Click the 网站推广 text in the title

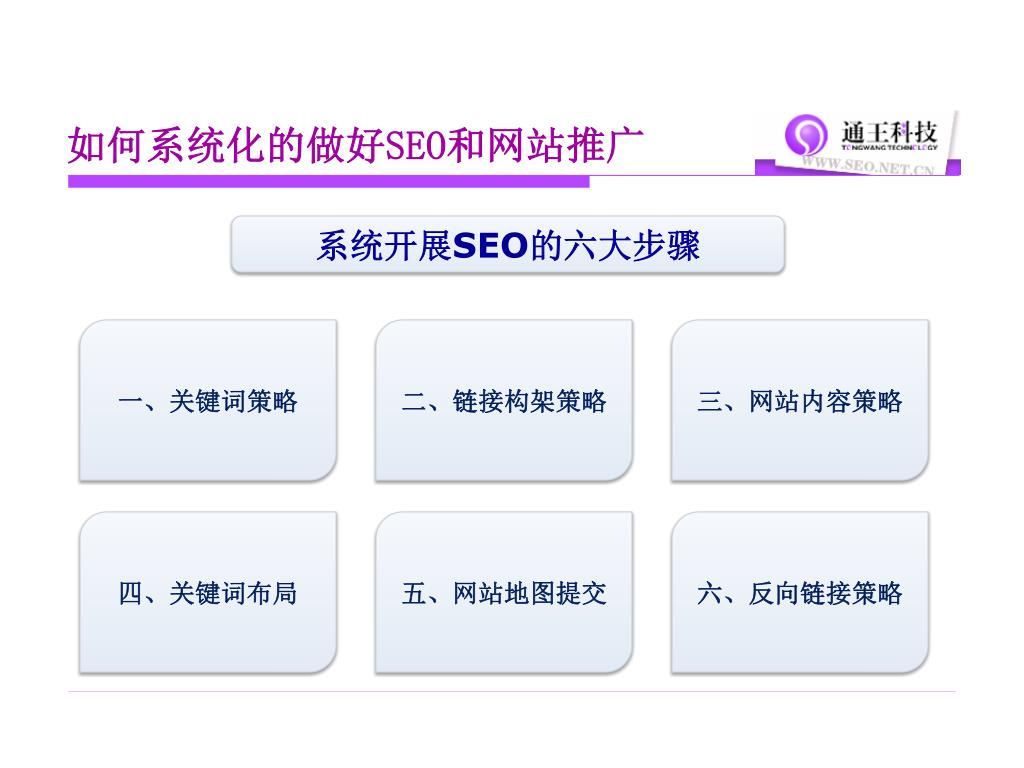pos(566,145)
